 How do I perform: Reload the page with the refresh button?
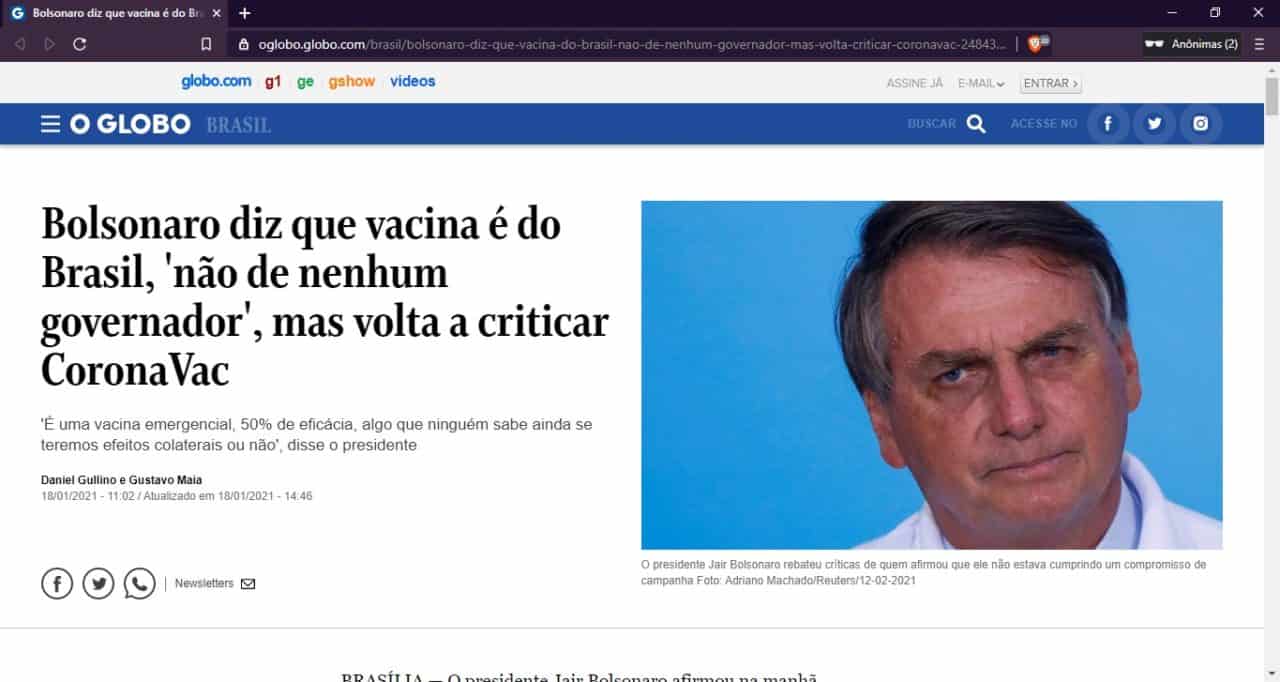point(80,44)
